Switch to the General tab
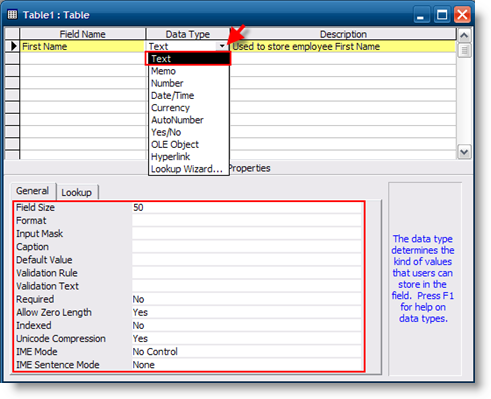This screenshot has height=399, width=491. pyautogui.click(x=33, y=191)
